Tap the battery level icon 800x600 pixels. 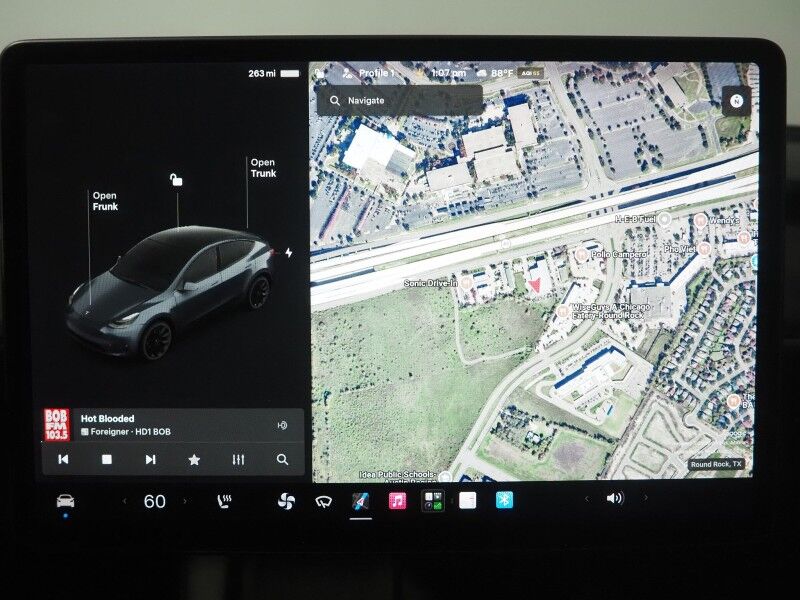pos(290,73)
